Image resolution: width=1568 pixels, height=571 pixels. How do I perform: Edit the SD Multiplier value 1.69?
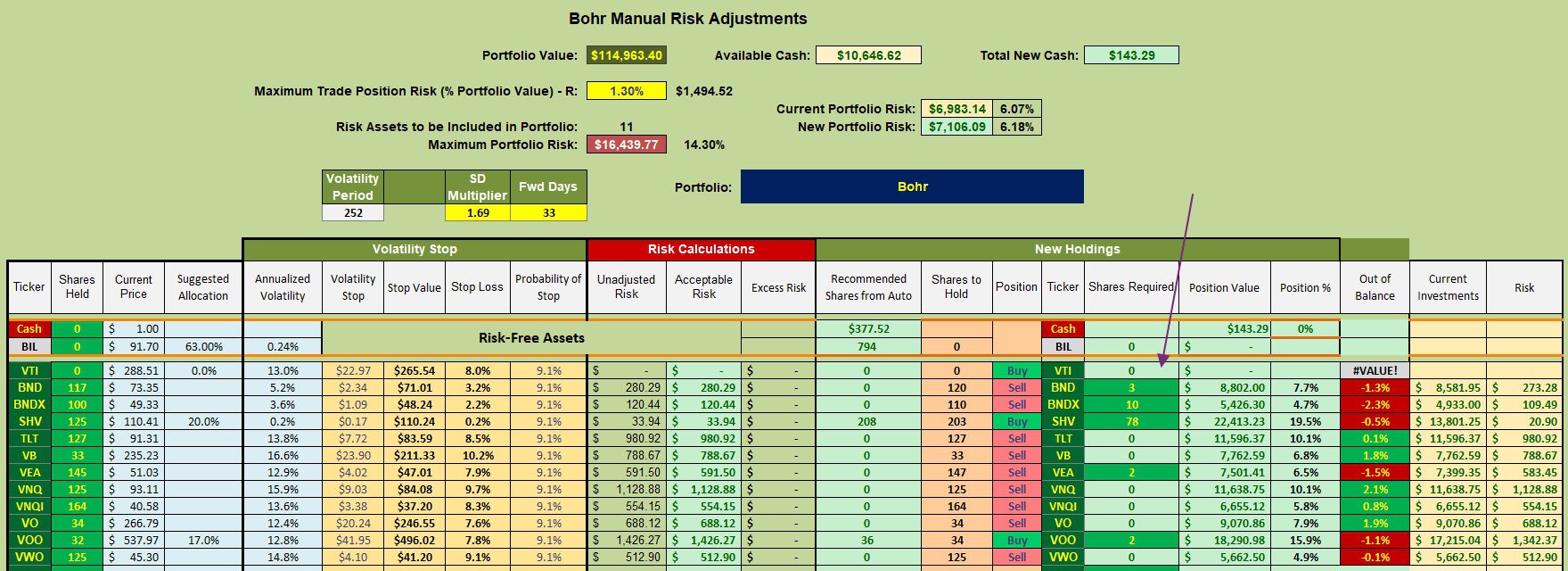478,213
